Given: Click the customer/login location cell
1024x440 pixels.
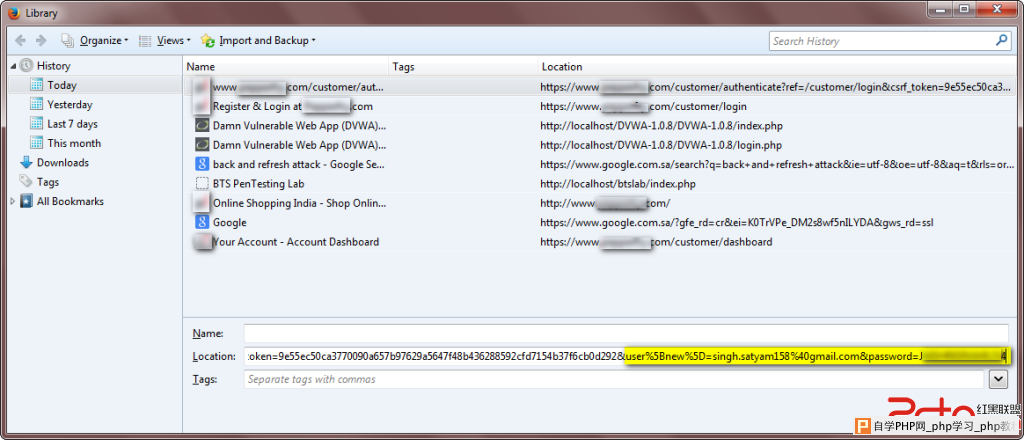Looking at the screenshot, I should (x=643, y=106).
